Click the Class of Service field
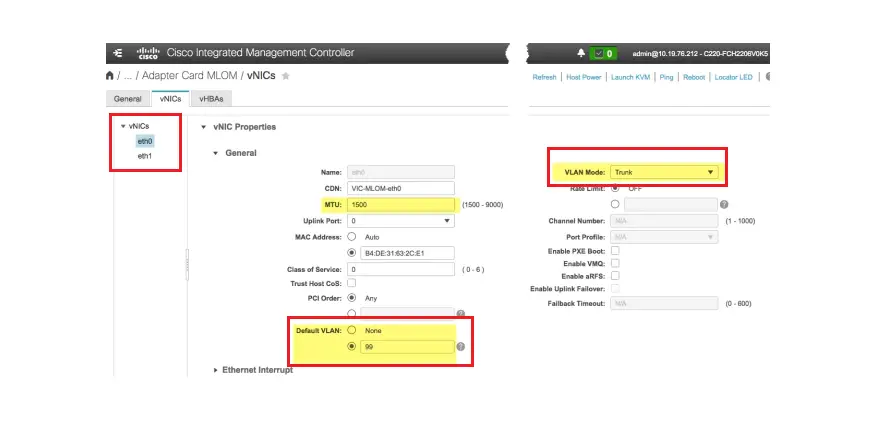This screenshot has height=436, width=880. pos(401,269)
